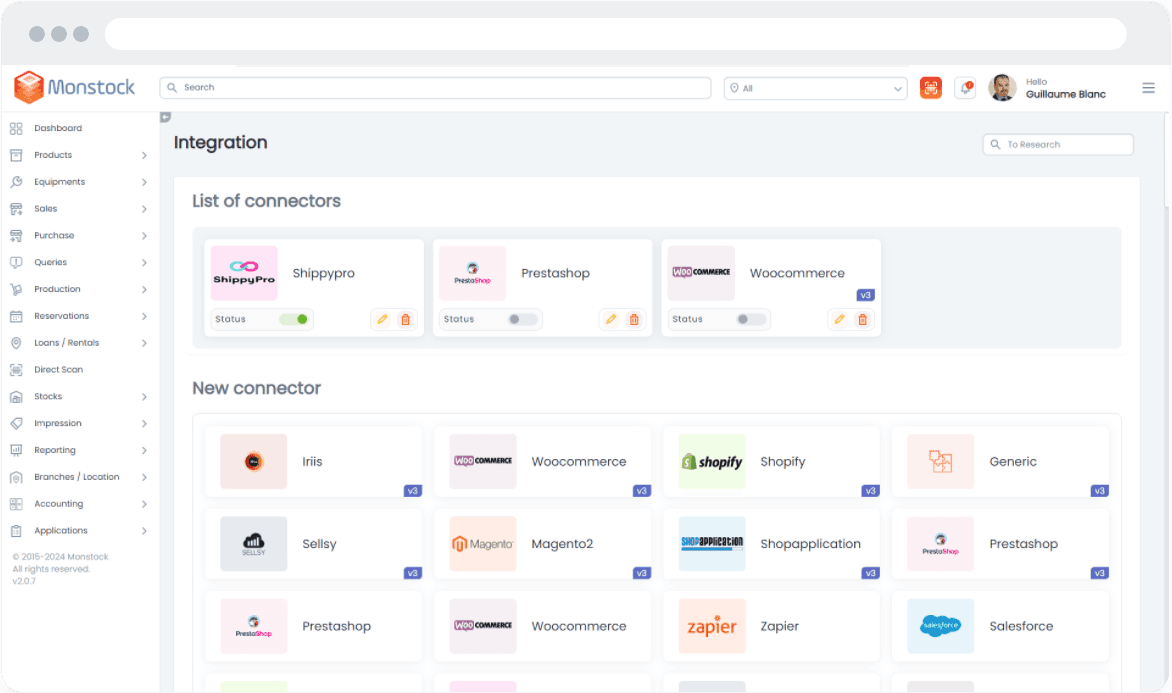Collapse the sidebar using the small toggle icon
Viewport: 1172px width, 693px height.
pyautogui.click(x=165, y=117)
